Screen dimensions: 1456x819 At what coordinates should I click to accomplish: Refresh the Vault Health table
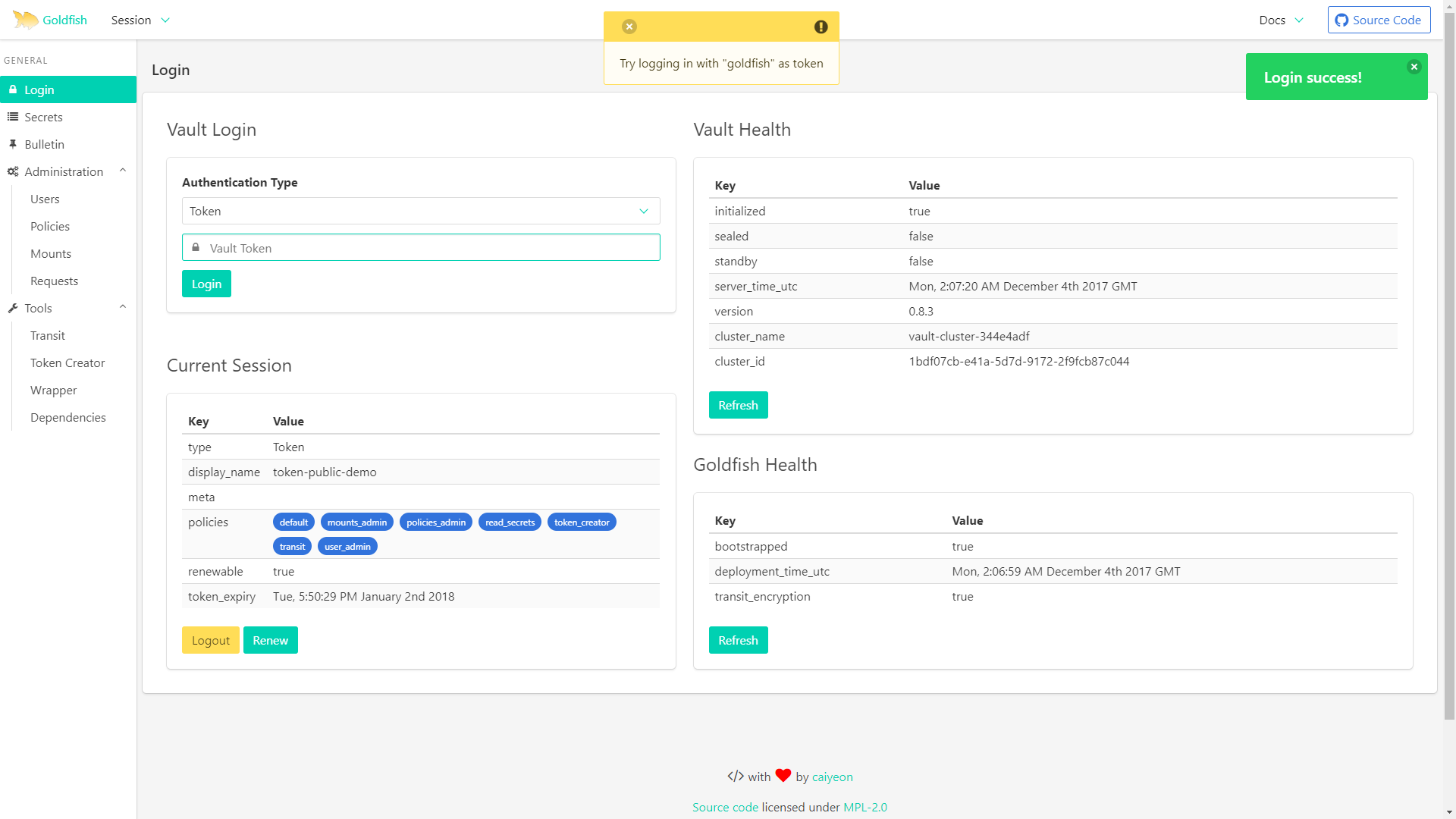[x=737, y=405]
